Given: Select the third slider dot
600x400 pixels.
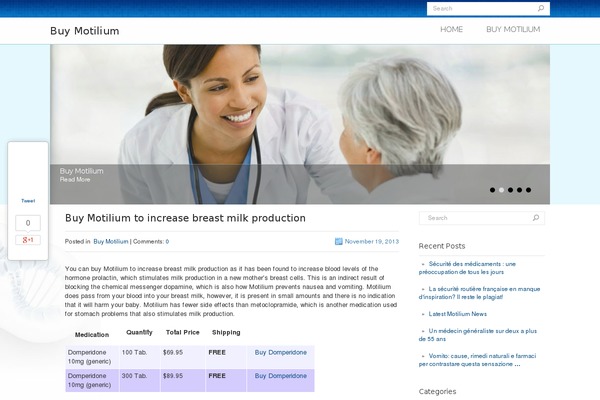Looking at the screenshot, I should pyautogui.click(x=510, y=190).
